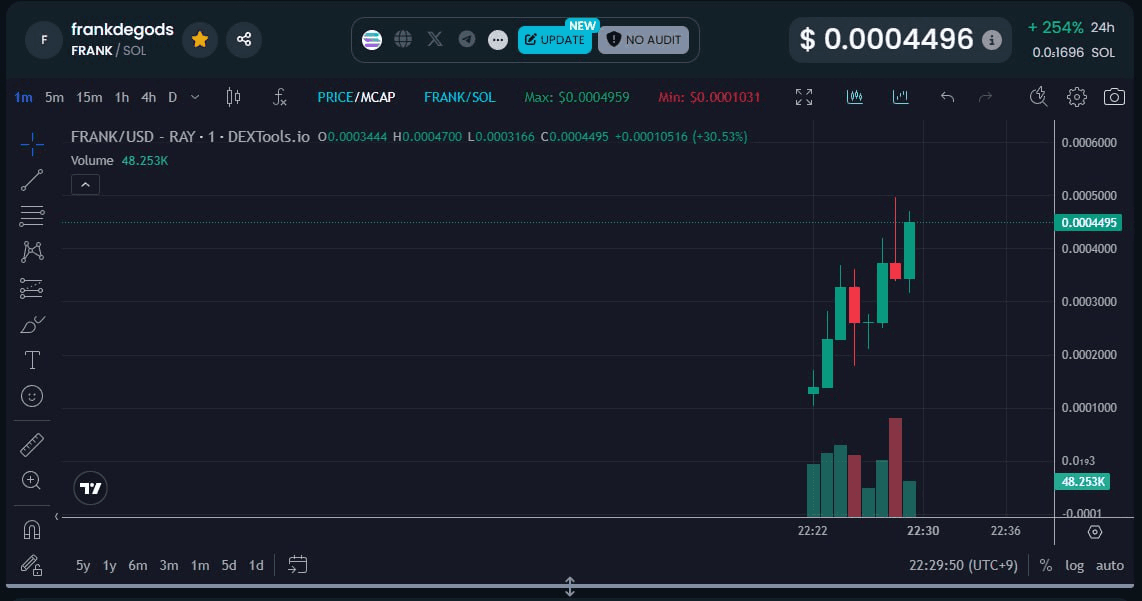This screenshot has width=1142, height=601.
Task: Click the TradingView logo
Action: (90, 488)
